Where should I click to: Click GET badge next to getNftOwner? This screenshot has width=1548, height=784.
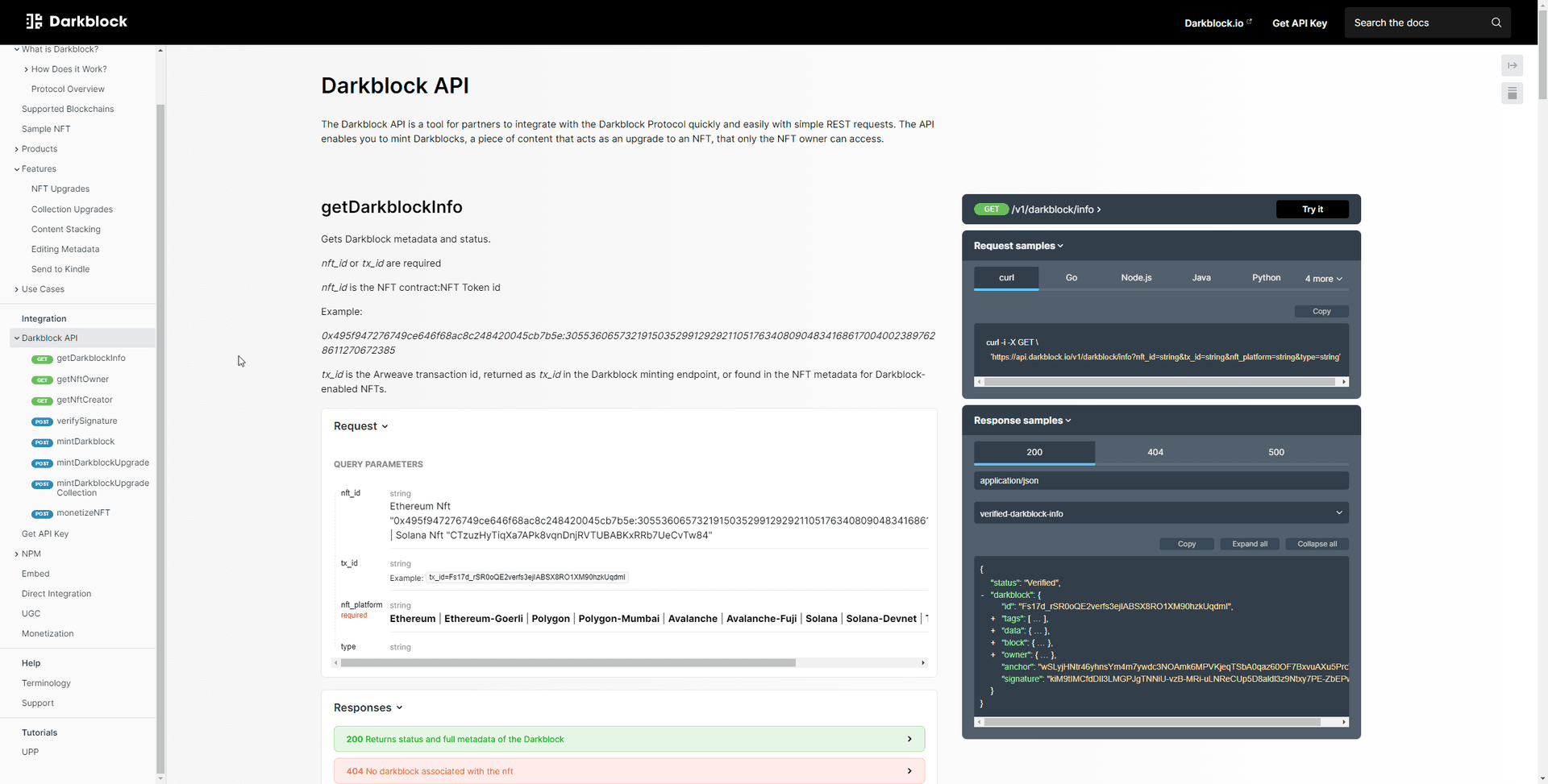coord(42,380)
